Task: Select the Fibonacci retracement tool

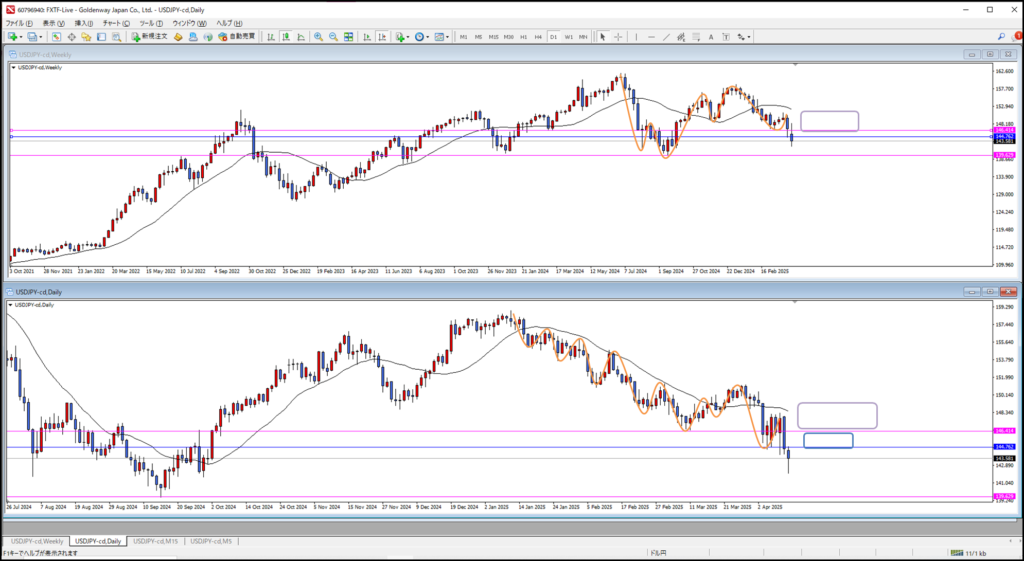Action: tap(696, 37)
